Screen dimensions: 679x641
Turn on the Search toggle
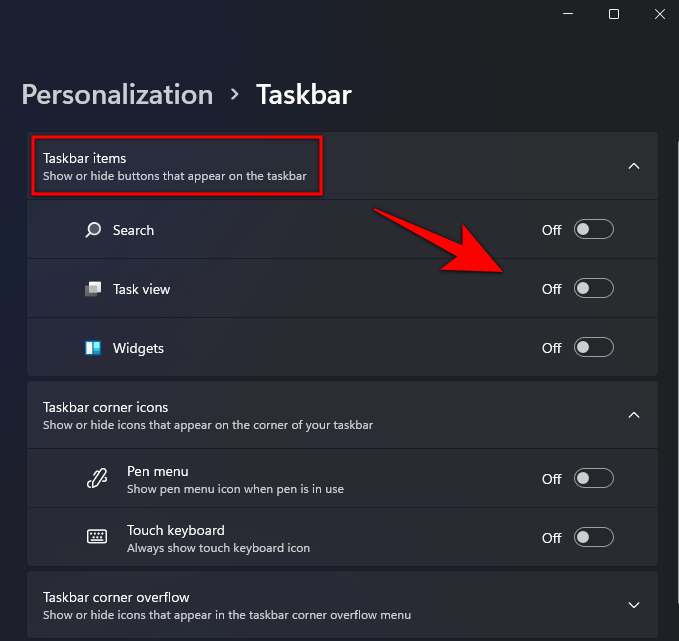[593, 230]
